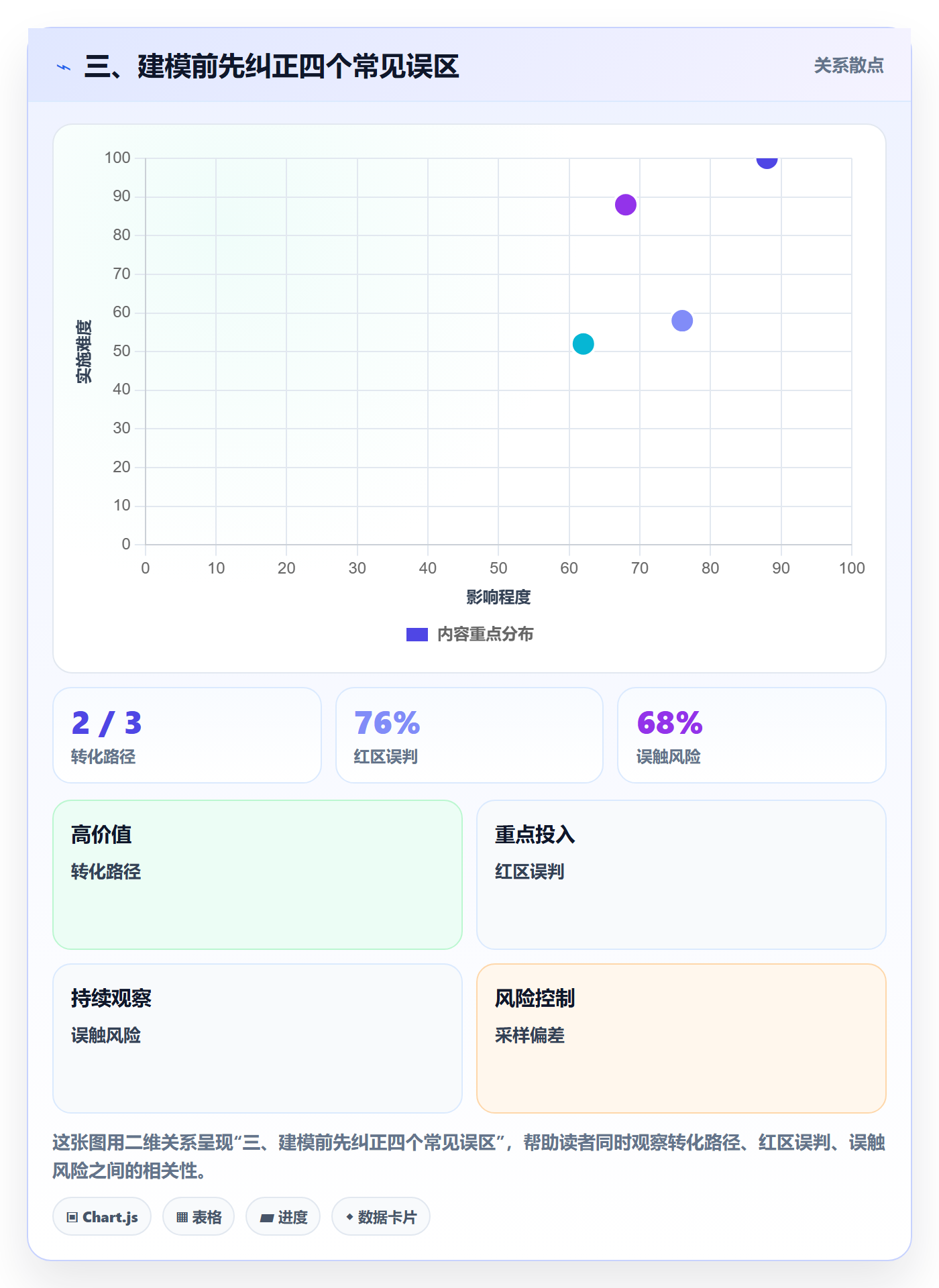Select the cyan scatter point
This screenshot has width=939, height=1288.
pyautogui.click(x=583, y=343)
